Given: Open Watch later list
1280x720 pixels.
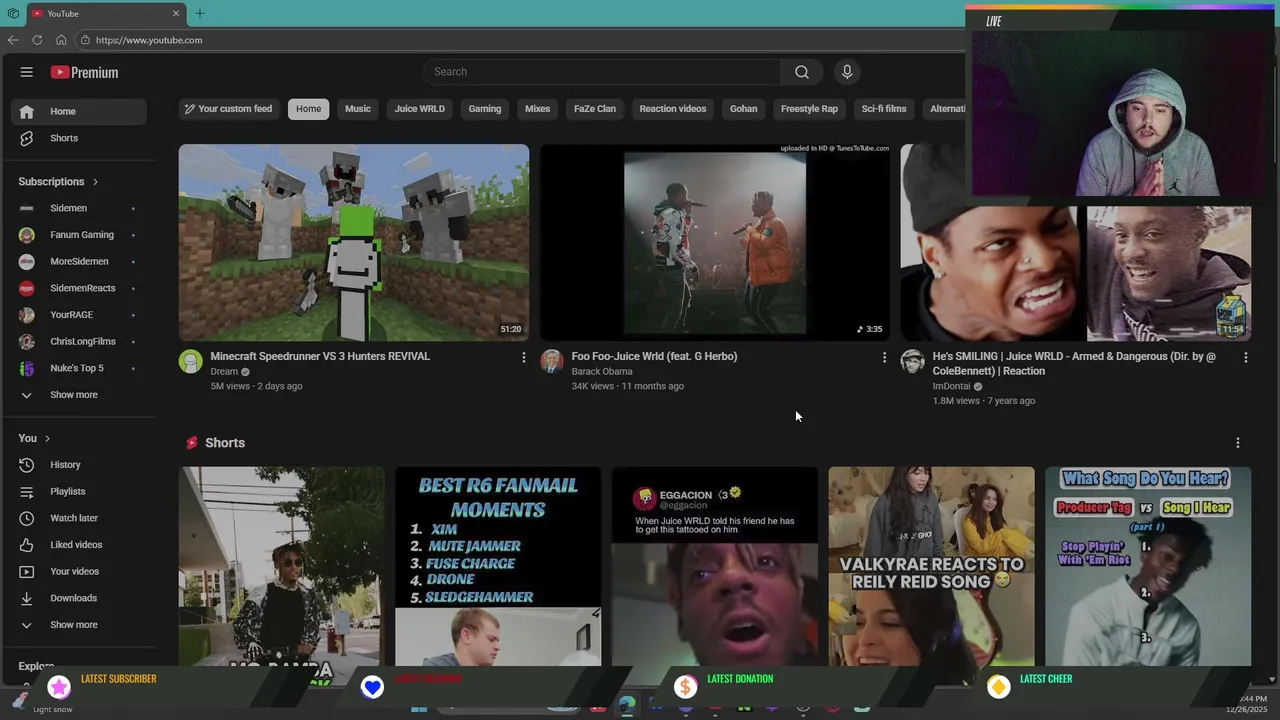Looking at the screenshot, I should point(79,518).
